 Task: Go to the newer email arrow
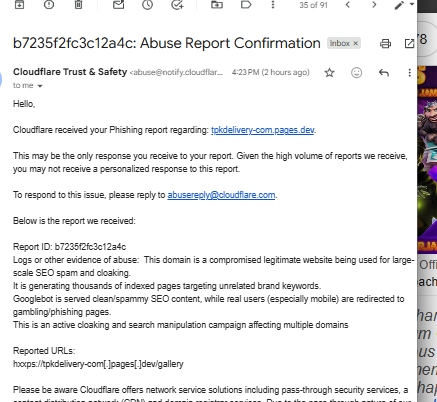point(348,4)
